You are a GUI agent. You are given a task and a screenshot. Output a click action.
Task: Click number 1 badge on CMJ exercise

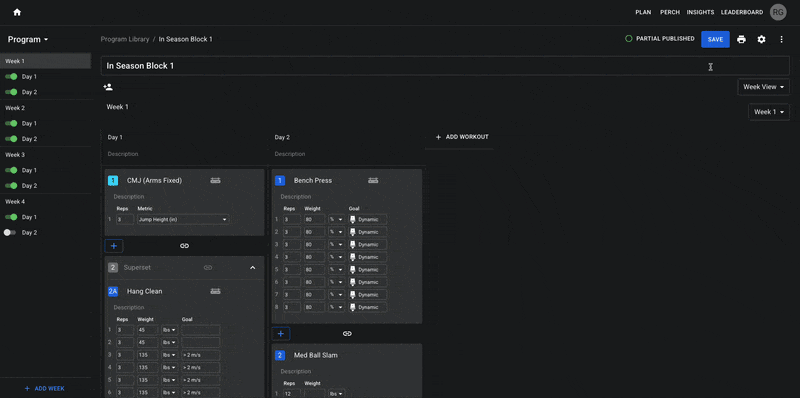(113, 180)
